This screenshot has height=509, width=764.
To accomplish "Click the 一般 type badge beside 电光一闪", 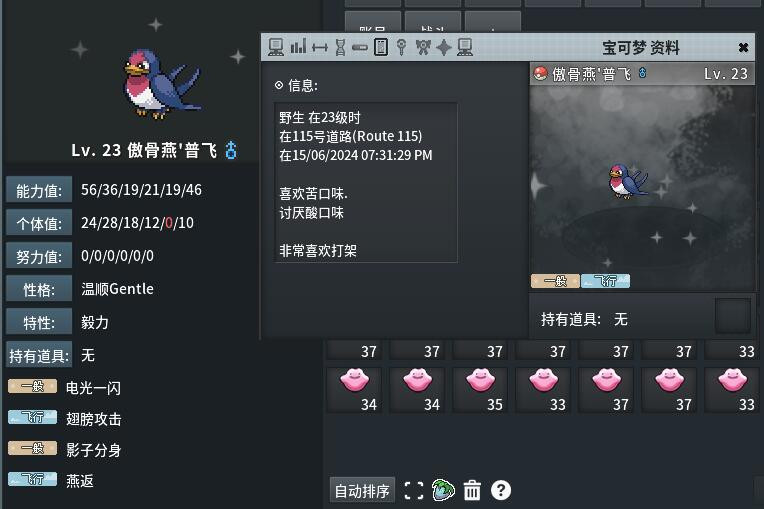I will (x=33, y=386).
